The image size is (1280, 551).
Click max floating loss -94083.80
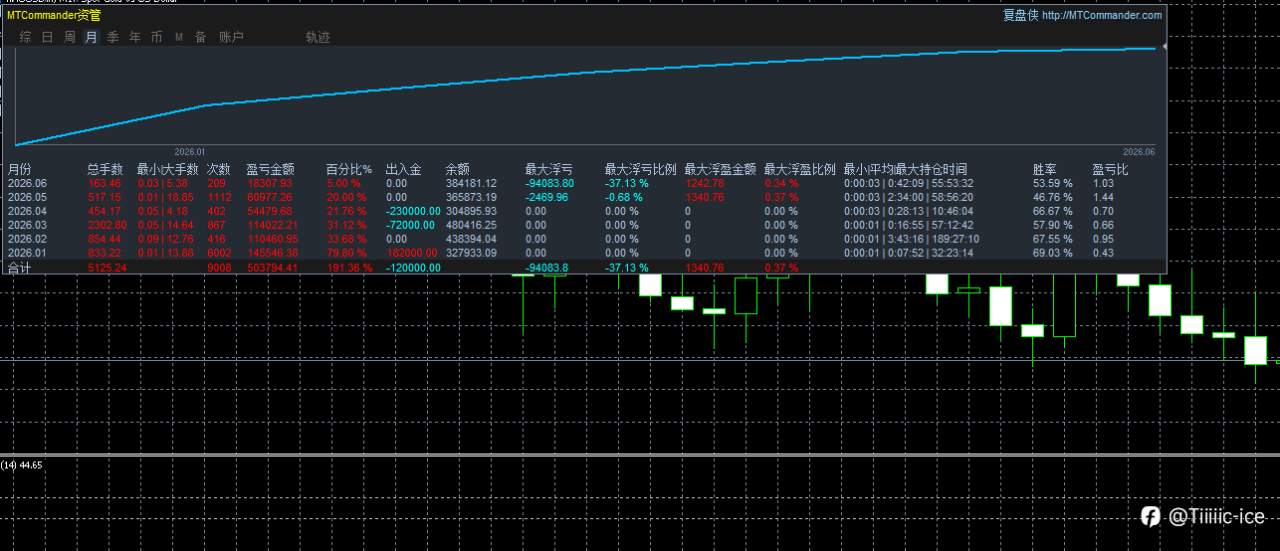coord(550,183)
